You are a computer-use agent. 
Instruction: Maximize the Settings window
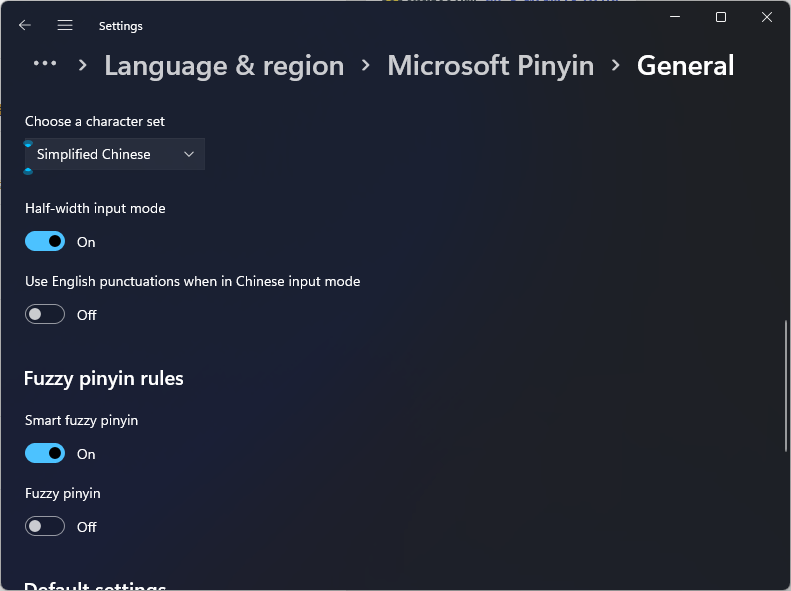click(721, 18)
